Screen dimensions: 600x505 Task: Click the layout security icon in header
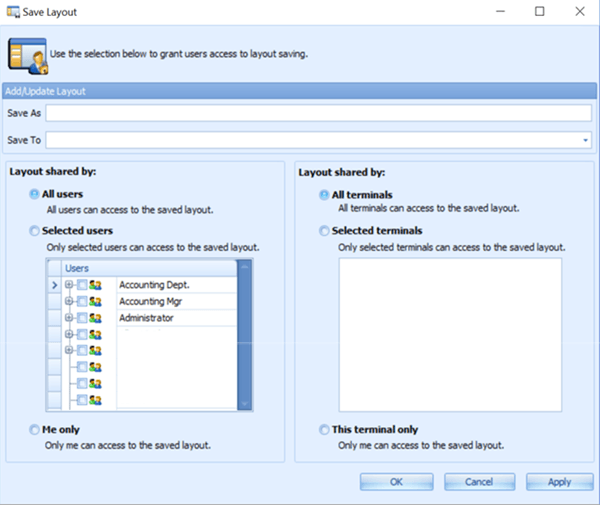click(28, 56)
